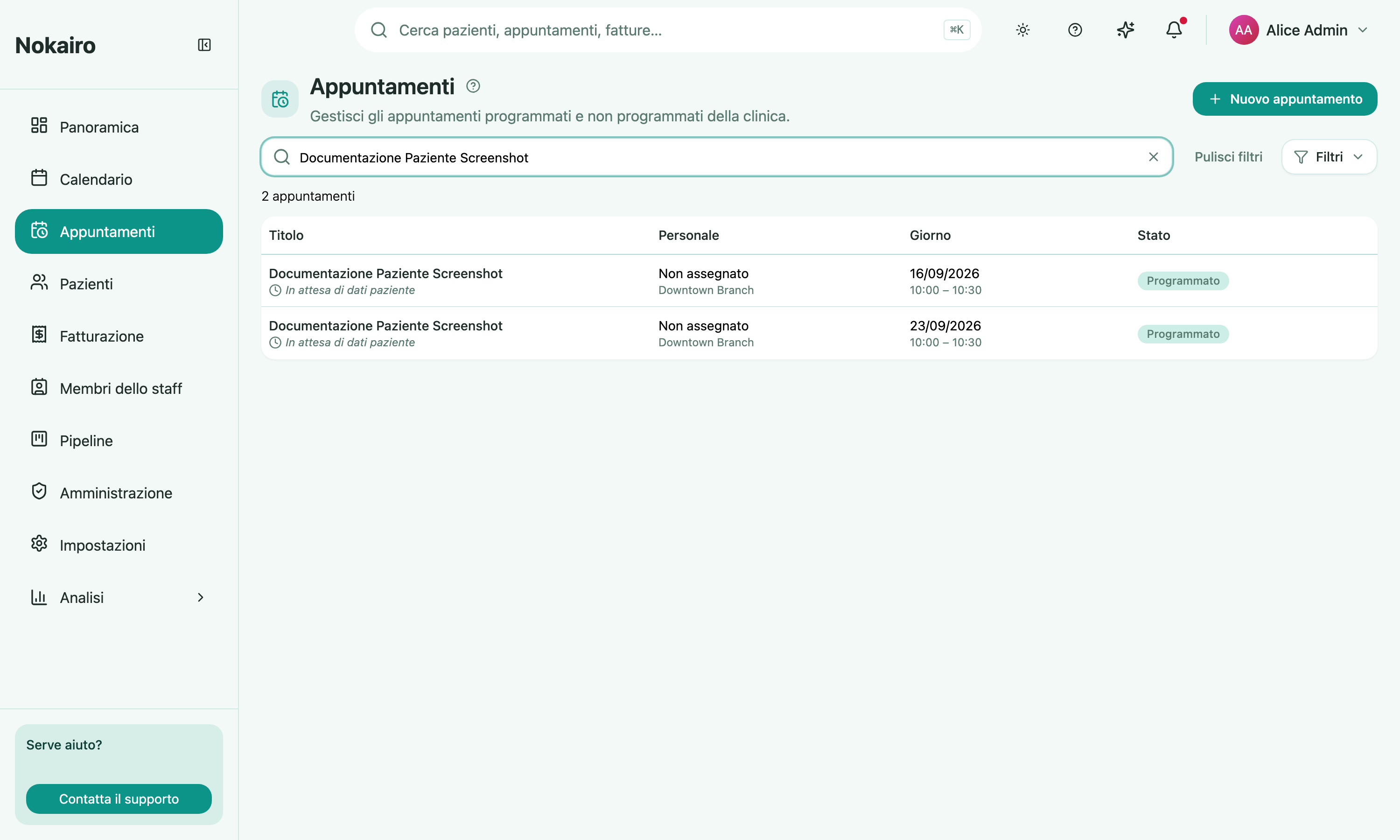Screen dimensions: 1400x840
Task: Click the Impostazioni gear icon
Action: point(39,543)
